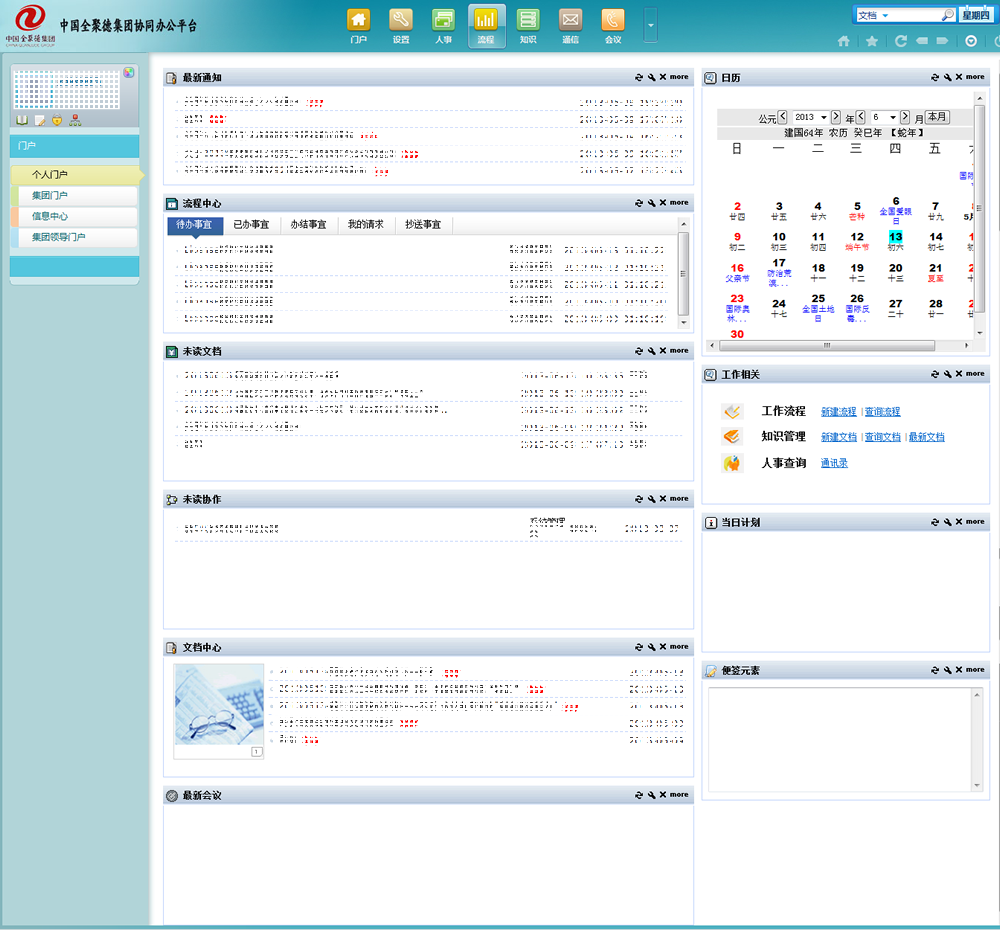Click the open book icon in sidebar
Image resolution: width=1000 pixels, height=930 pixels.
point(22,120)
